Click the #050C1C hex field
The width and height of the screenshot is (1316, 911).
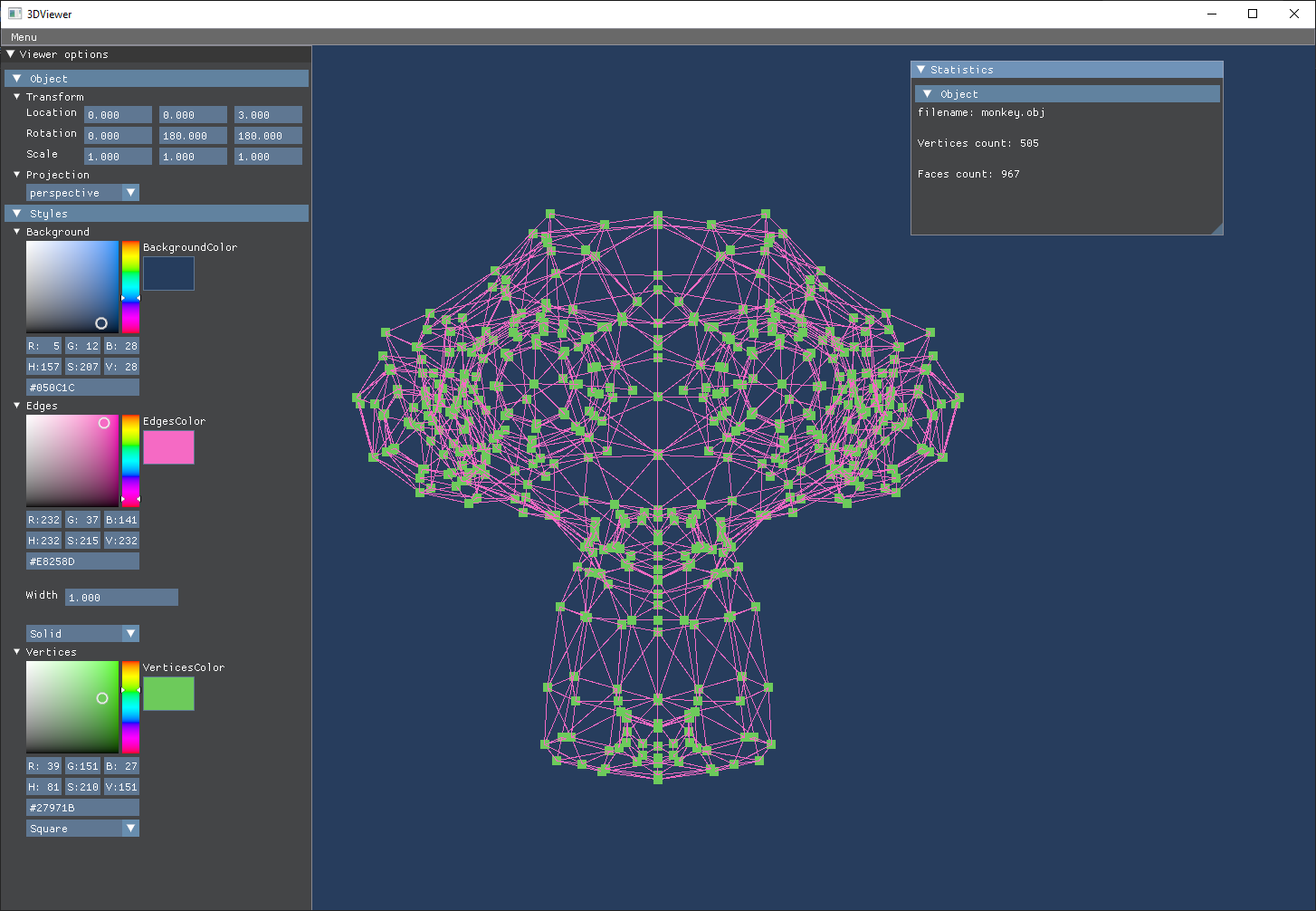pyautogui.click(x=82, y=388)
